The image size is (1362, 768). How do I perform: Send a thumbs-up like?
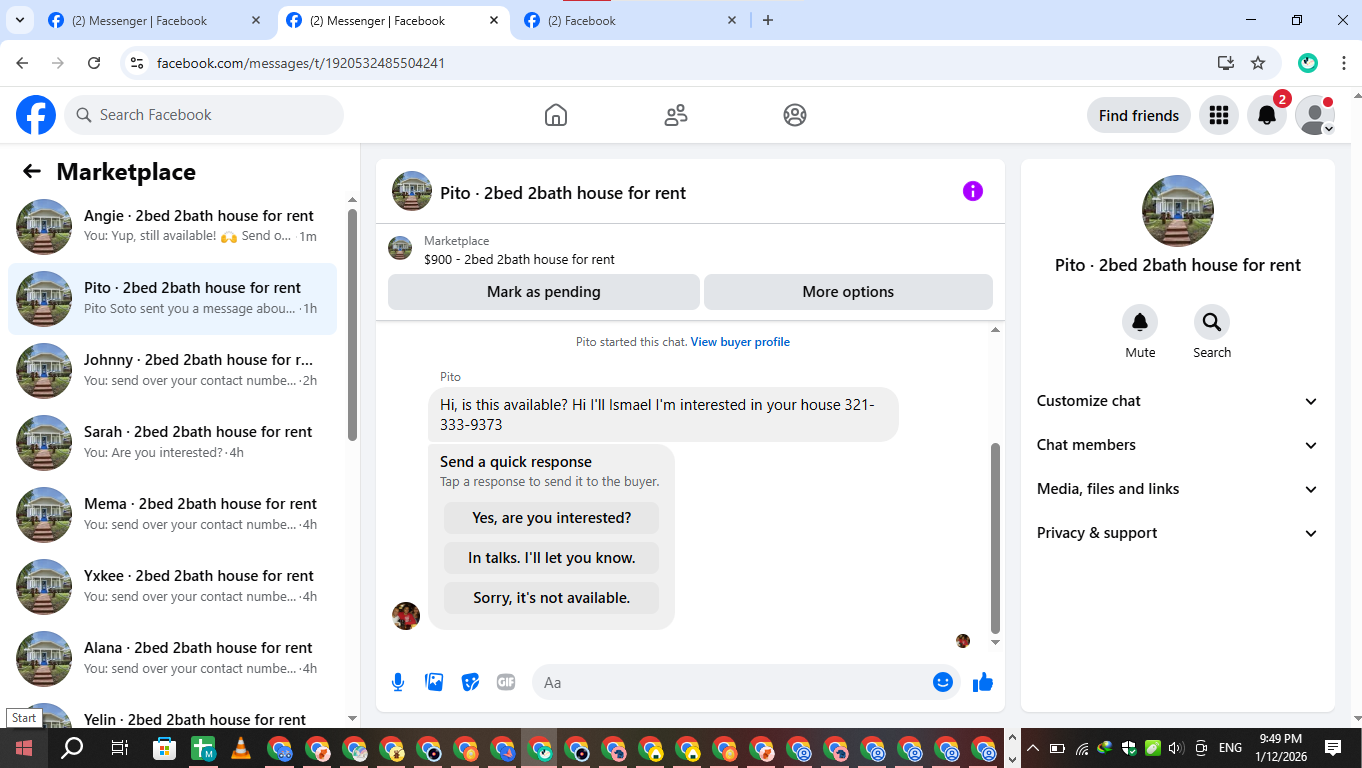point(983,682)
